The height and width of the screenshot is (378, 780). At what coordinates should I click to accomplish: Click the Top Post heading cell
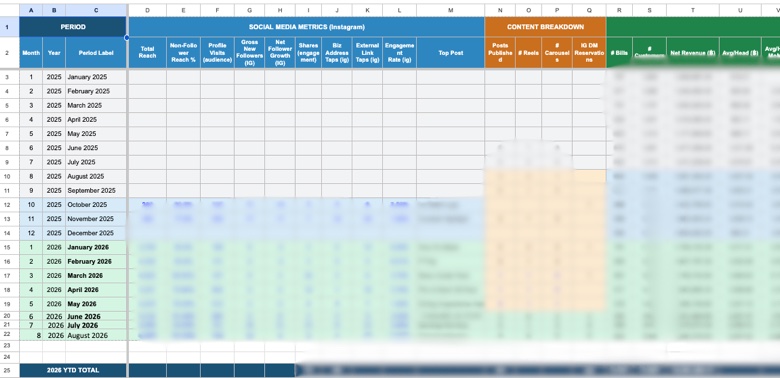(x=450, y=53)
